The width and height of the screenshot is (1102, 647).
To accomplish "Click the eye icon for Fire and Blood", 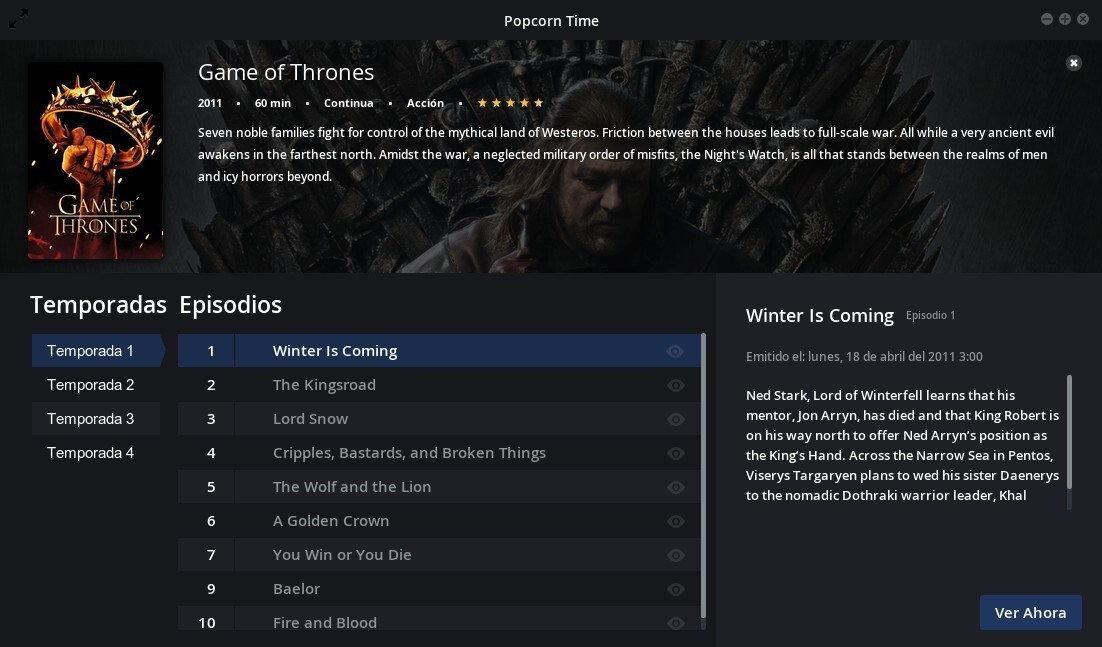I will click(675, 622).
